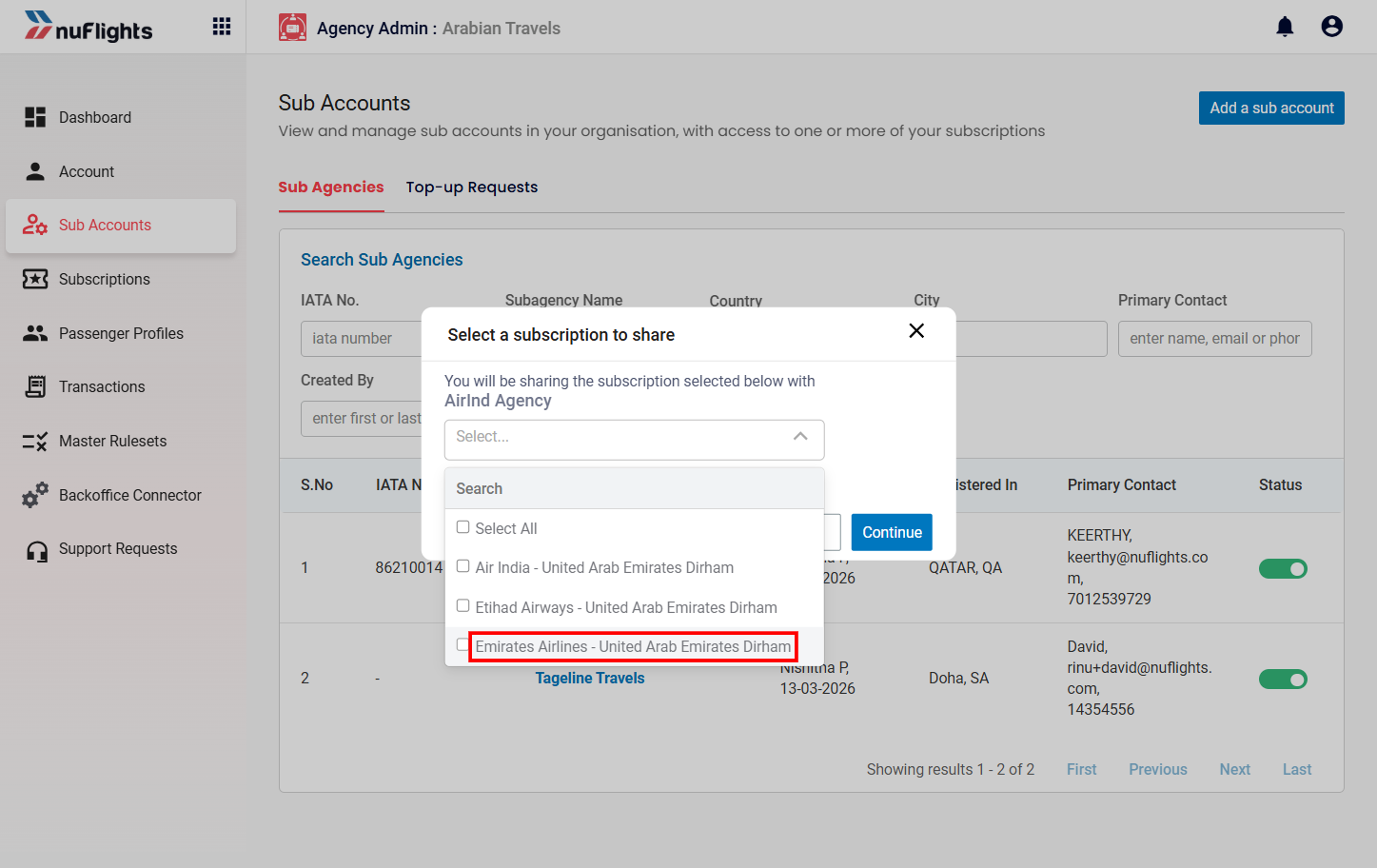Screen dimensions: 1377x868
Task: Select Emirates Airlines - United Arab Emirates Dirham
Action: tap(633, 646)
